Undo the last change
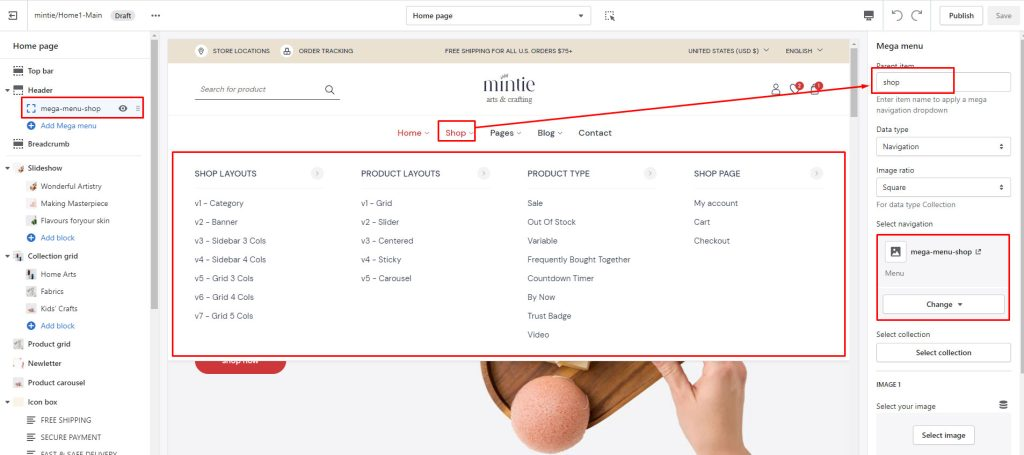This screenshot has width=1024, height=455. click(897, 16)
